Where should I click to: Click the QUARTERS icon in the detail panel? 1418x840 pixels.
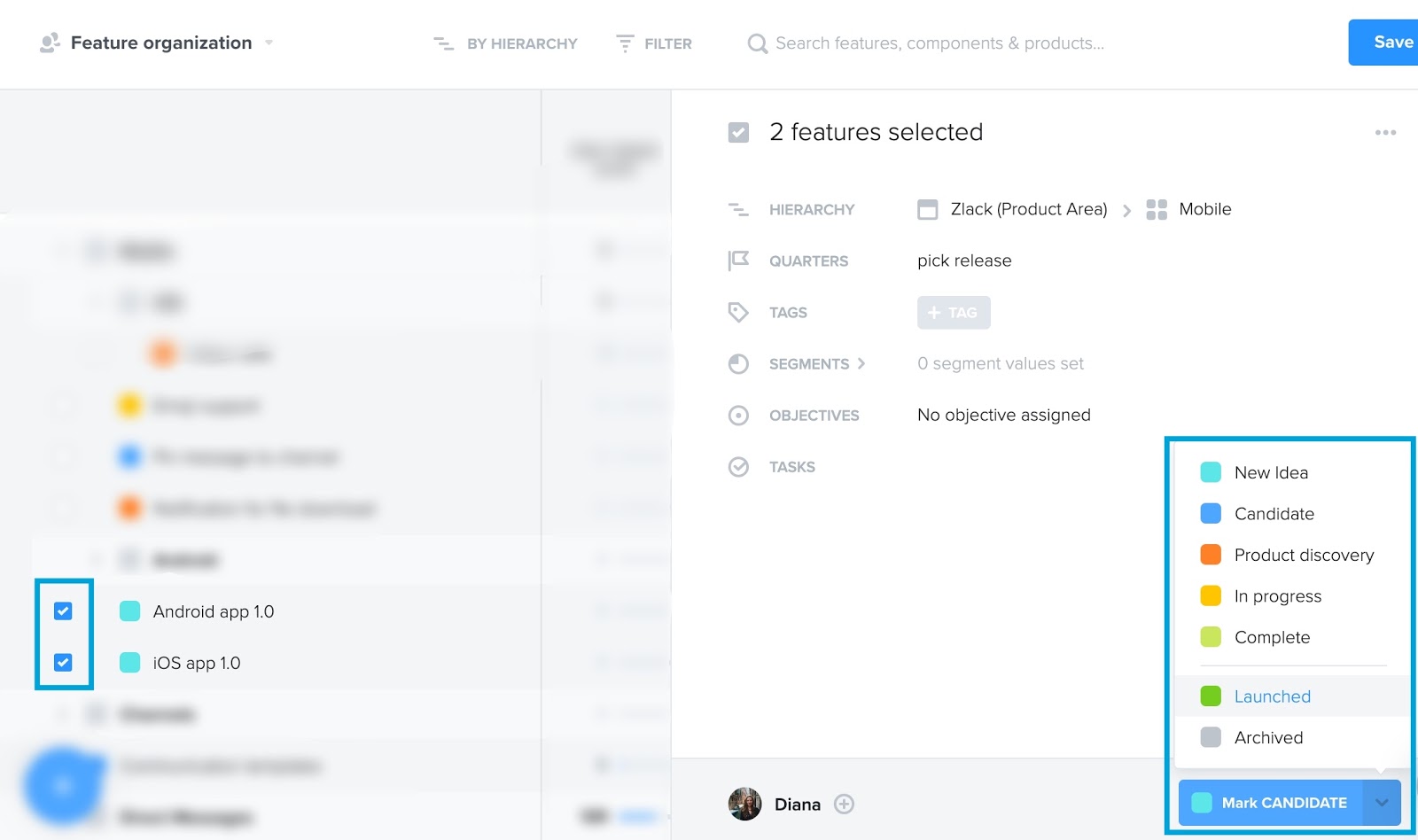pyautogui.click(x=738, y=260)
